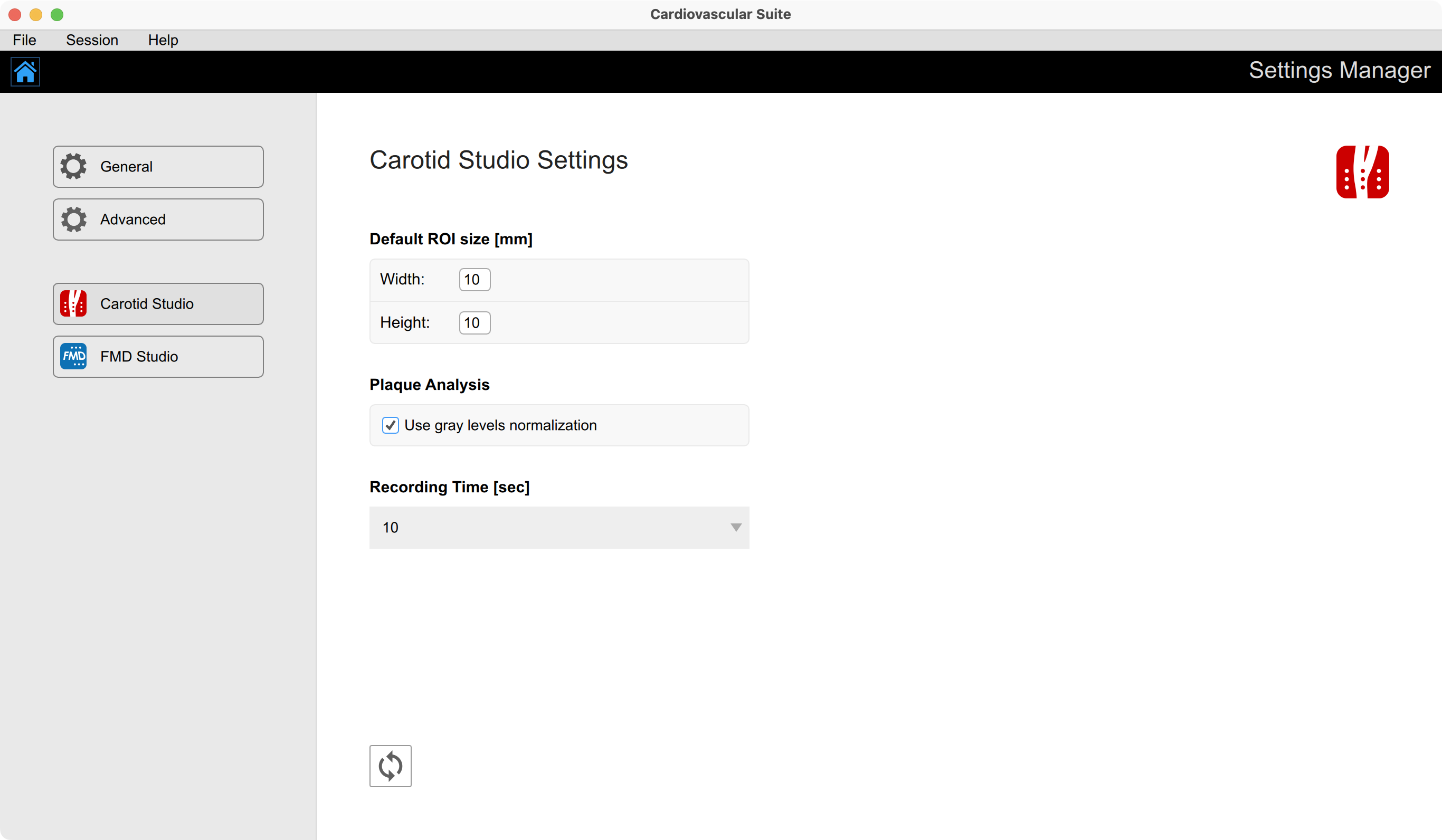Select the red carotid icon beside Carotid Studio
The image size is (1442, 840).
74,304
